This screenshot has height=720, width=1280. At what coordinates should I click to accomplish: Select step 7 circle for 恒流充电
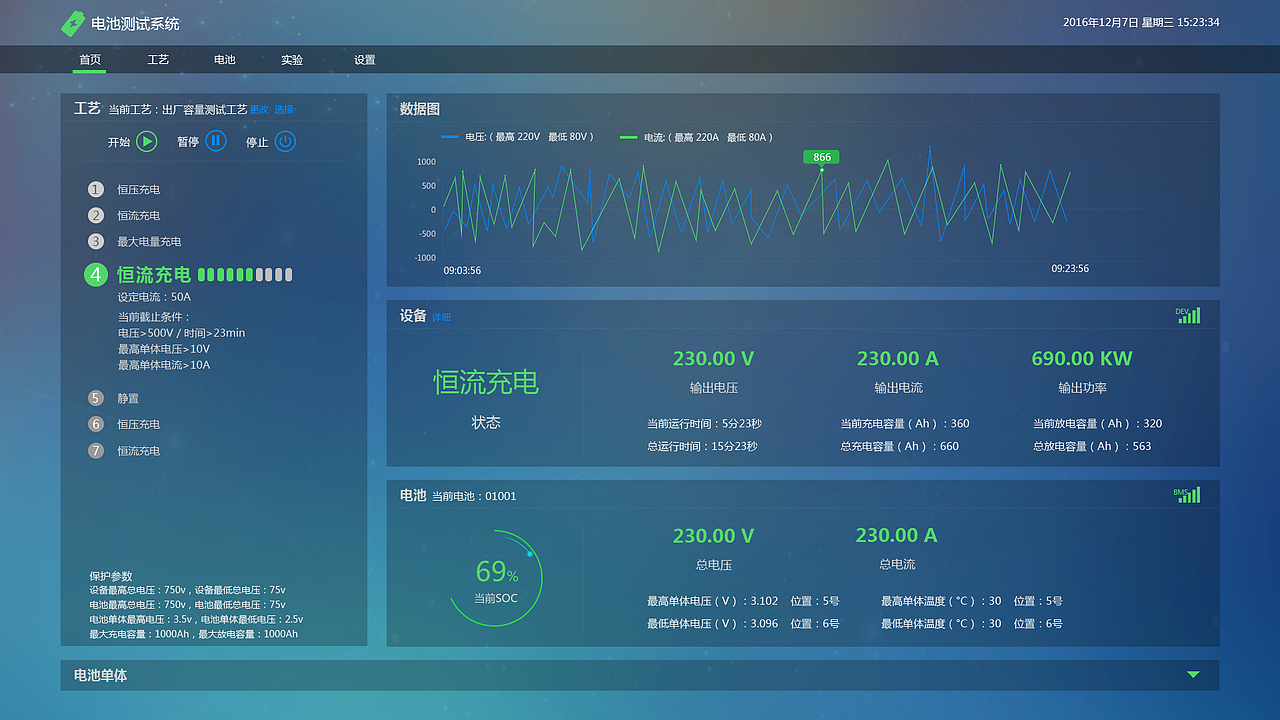pyautogui.click(x=96, y=450)
